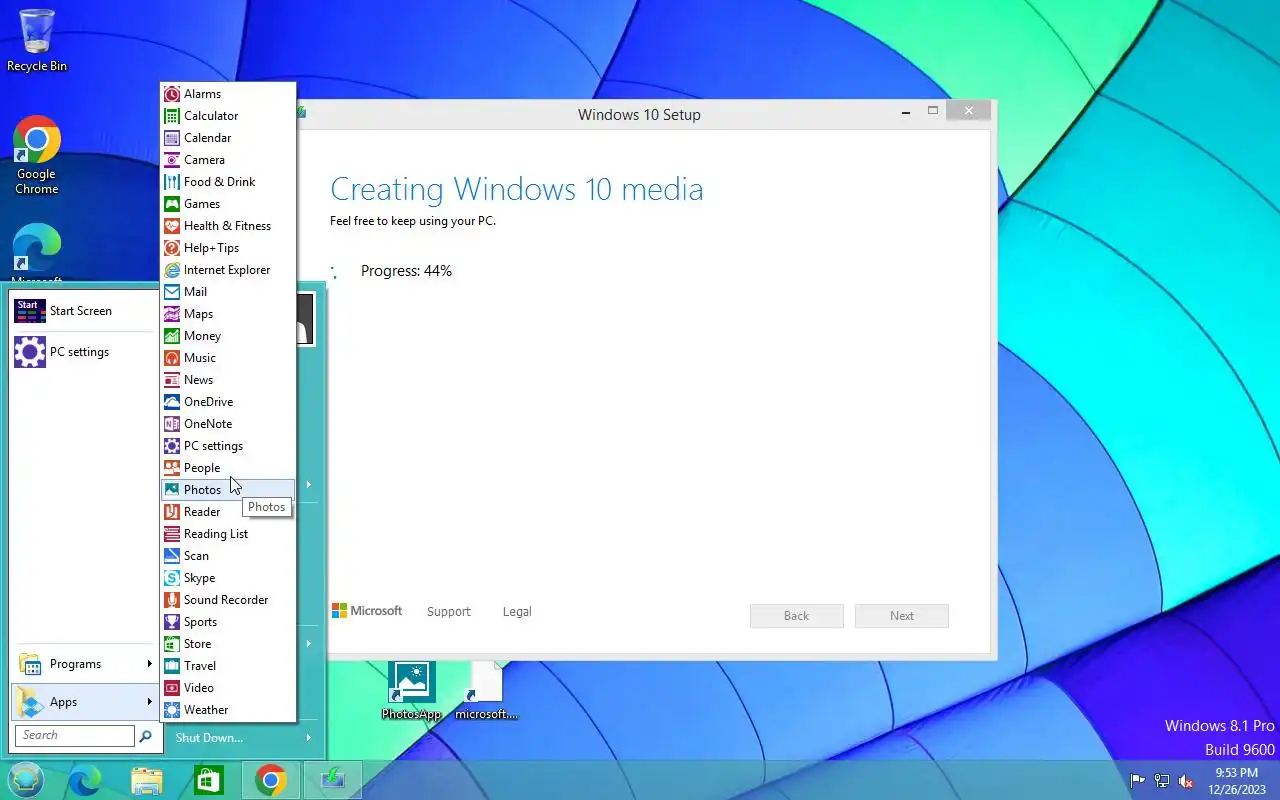The image size is (1280, 800).
Task: Open the Support link in Setup
Action: coord(448,612)
